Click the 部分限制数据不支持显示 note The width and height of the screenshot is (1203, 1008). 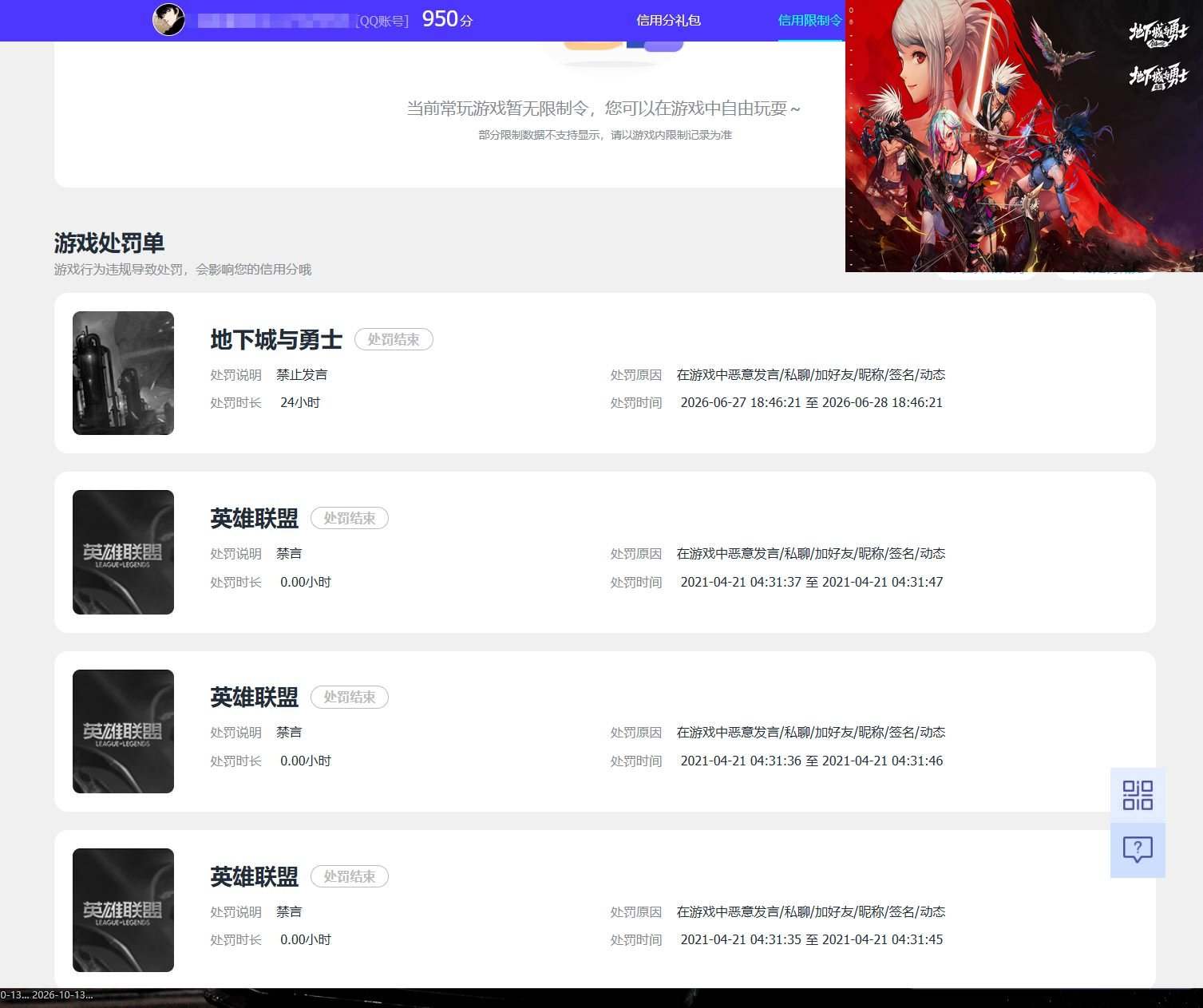605,135
